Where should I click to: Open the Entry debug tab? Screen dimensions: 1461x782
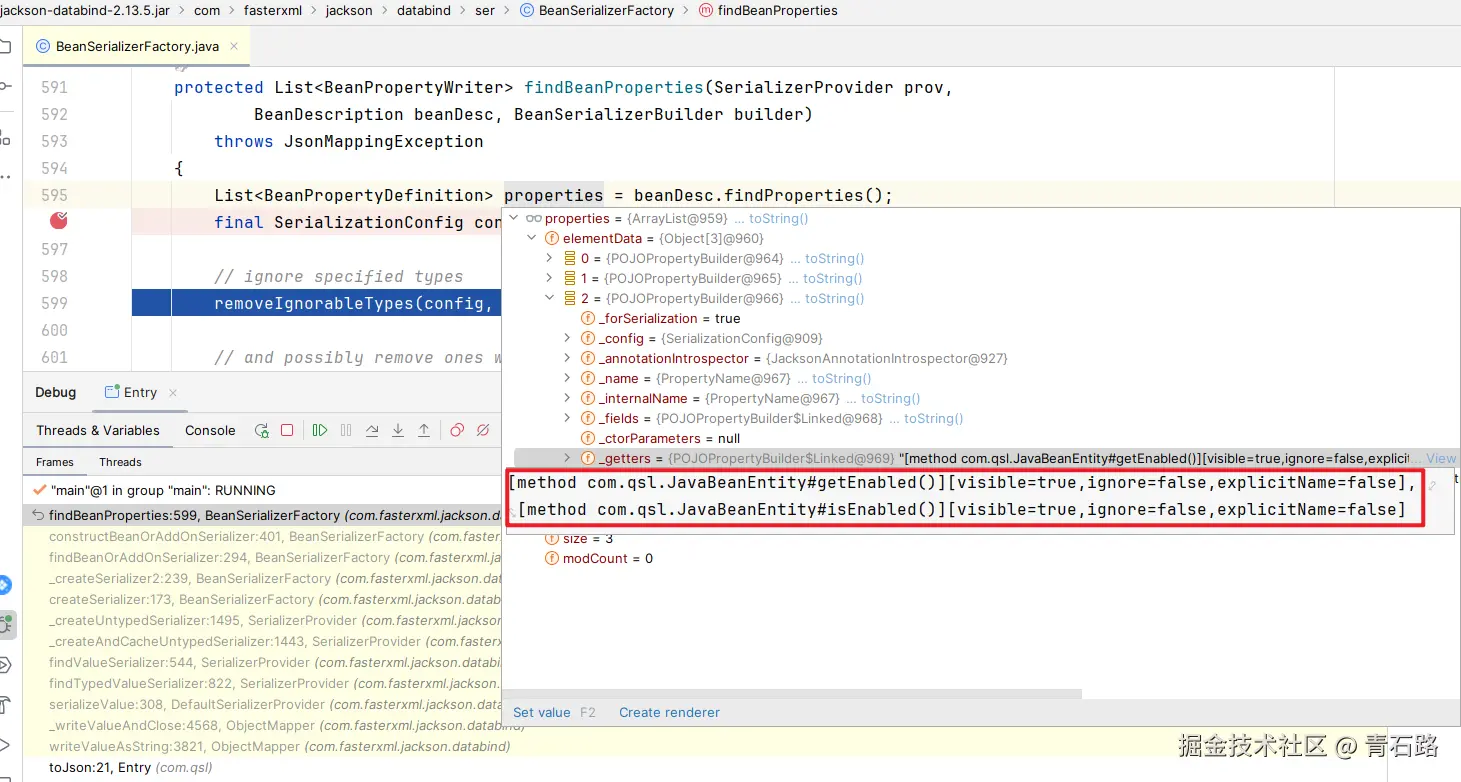140,393
